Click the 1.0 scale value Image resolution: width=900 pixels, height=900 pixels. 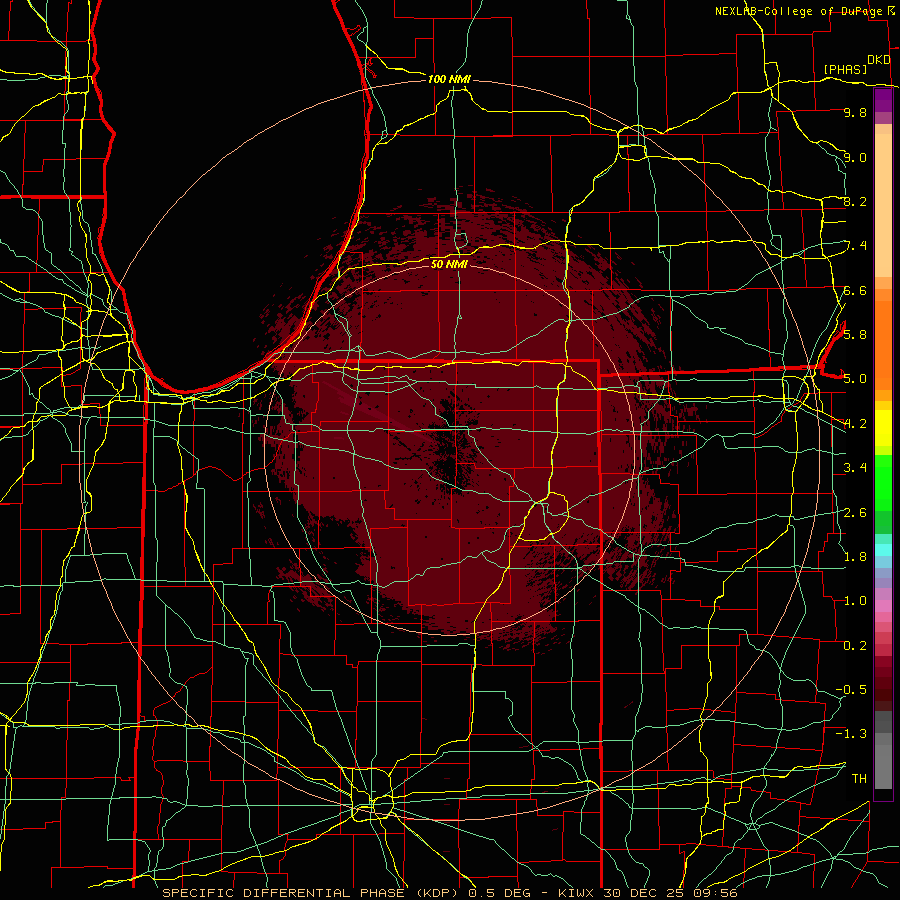855,601
